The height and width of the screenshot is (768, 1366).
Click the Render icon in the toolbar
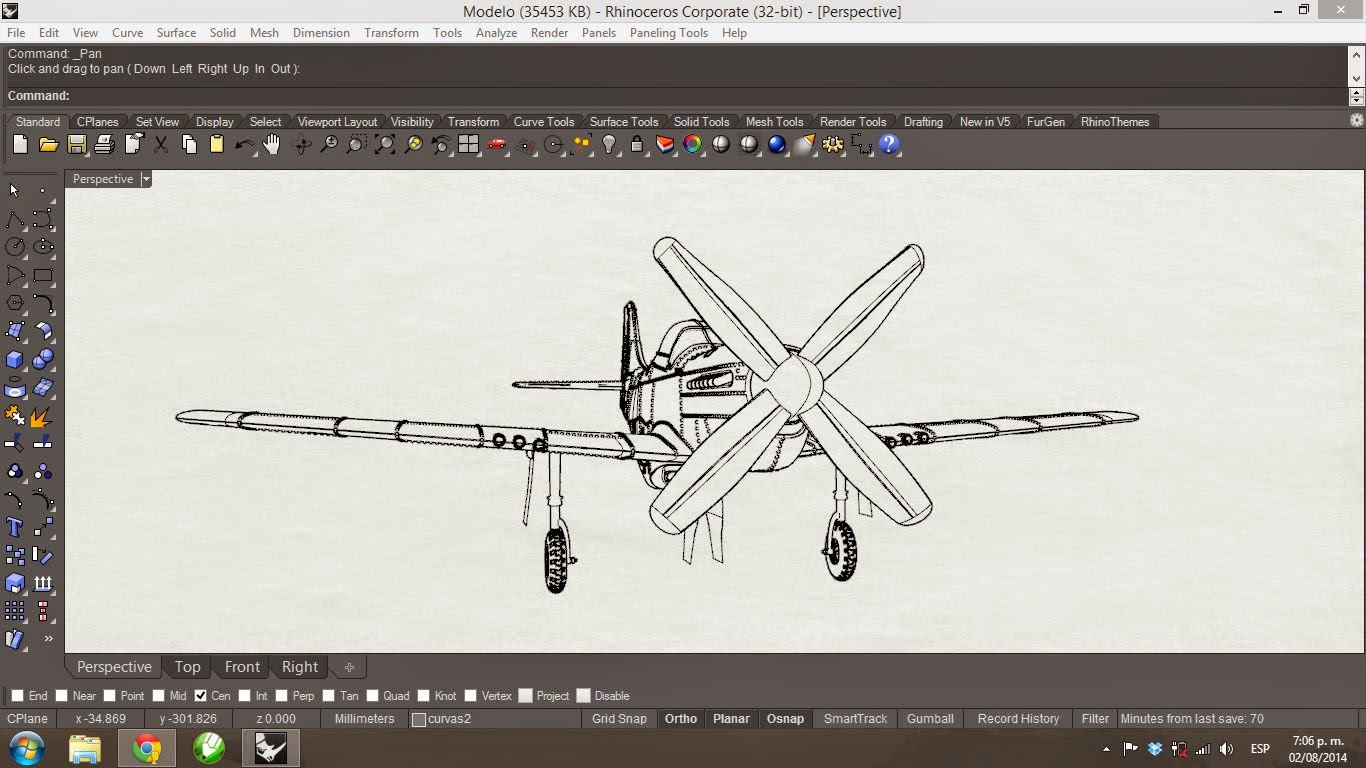[x=496, y=145]
